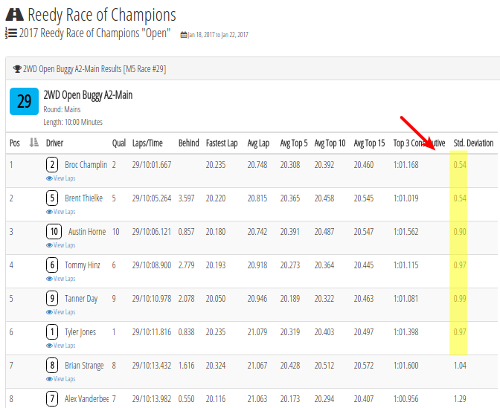Viewport: 500px width, 408px height.
Task: Show View Laps under Tanner Day
Action: pos(61,312)
